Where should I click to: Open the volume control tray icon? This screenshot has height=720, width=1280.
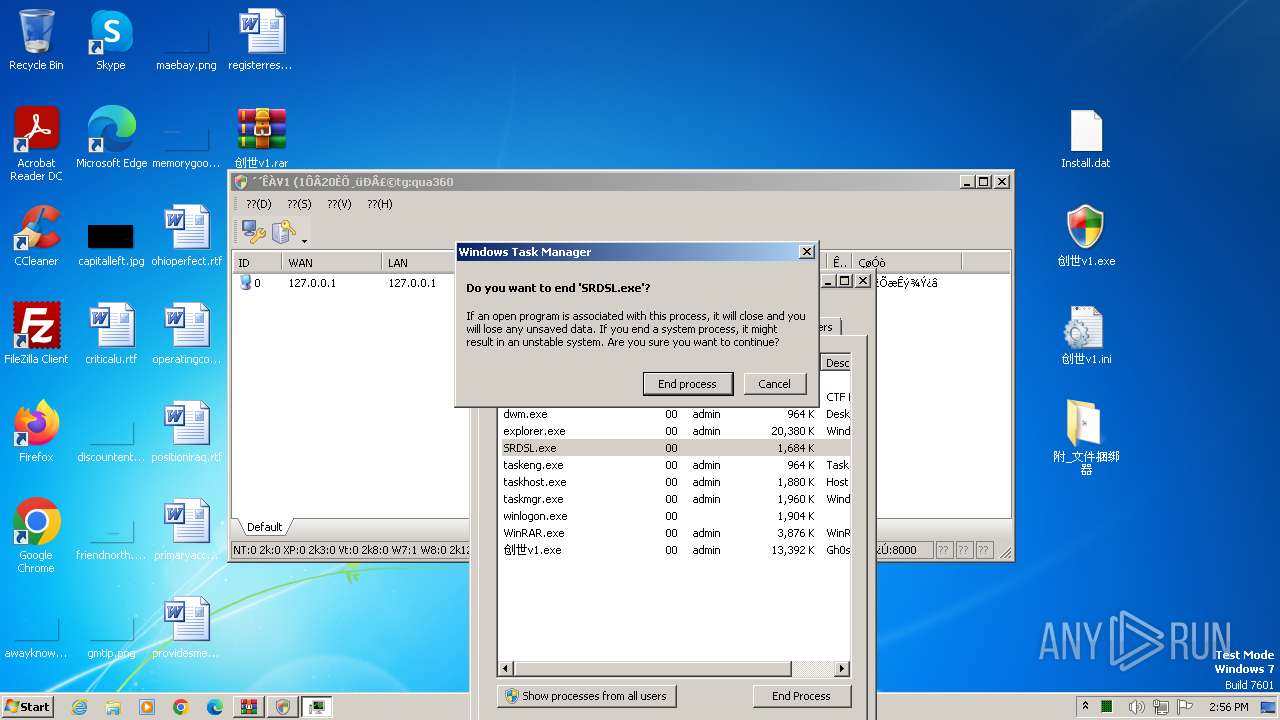pos(1136,707)
